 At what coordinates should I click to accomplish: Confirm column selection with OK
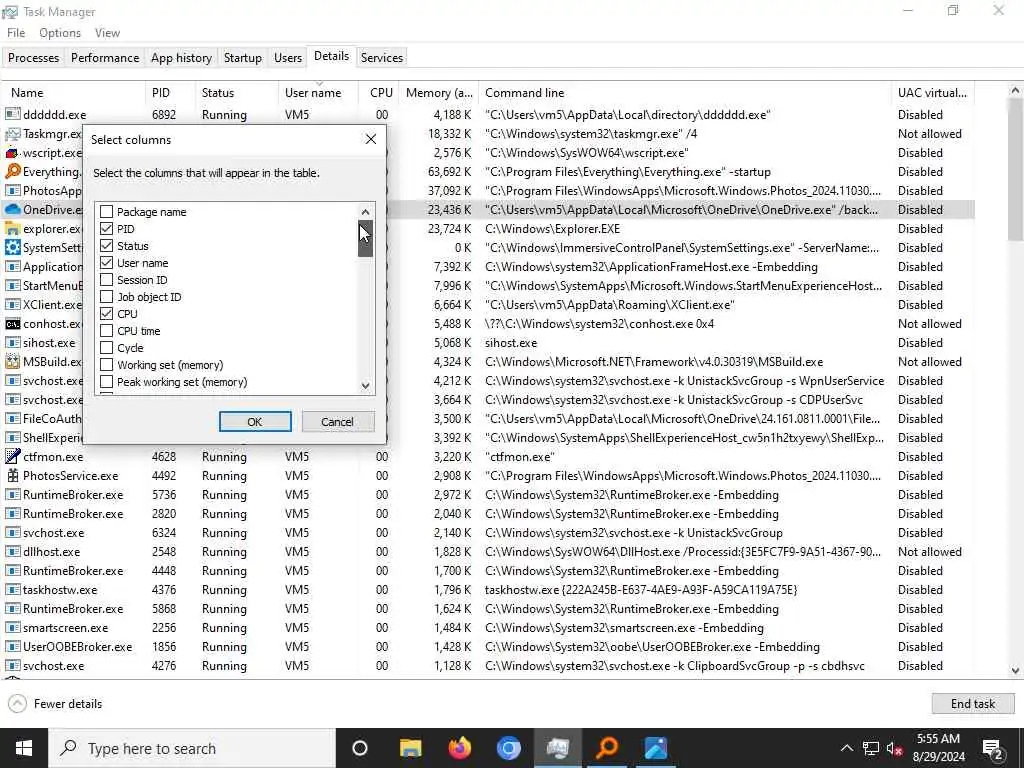tap(255, 422)
